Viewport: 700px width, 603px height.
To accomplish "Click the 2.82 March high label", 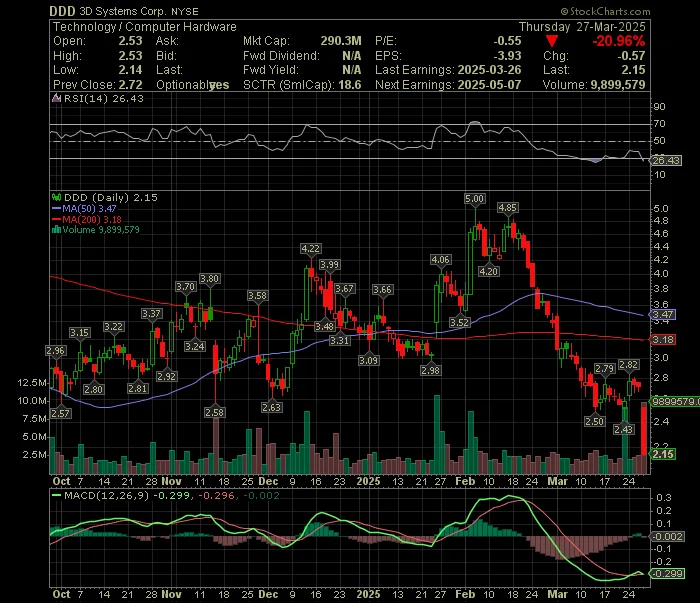I will click(x=629, y=365).
